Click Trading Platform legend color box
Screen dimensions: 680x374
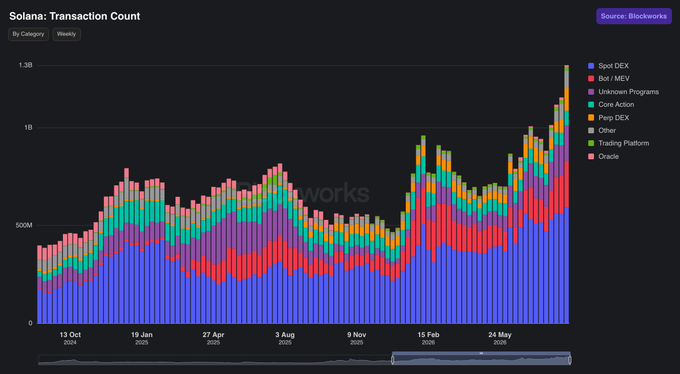(x=591, y=143)
